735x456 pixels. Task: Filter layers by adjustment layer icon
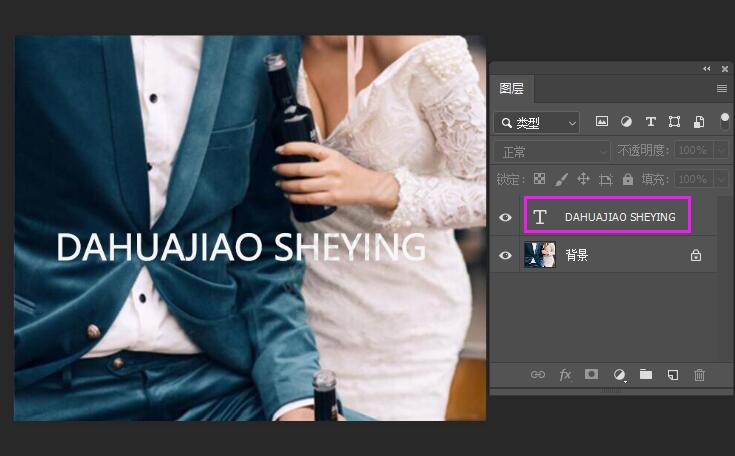[x=626, y=122]
